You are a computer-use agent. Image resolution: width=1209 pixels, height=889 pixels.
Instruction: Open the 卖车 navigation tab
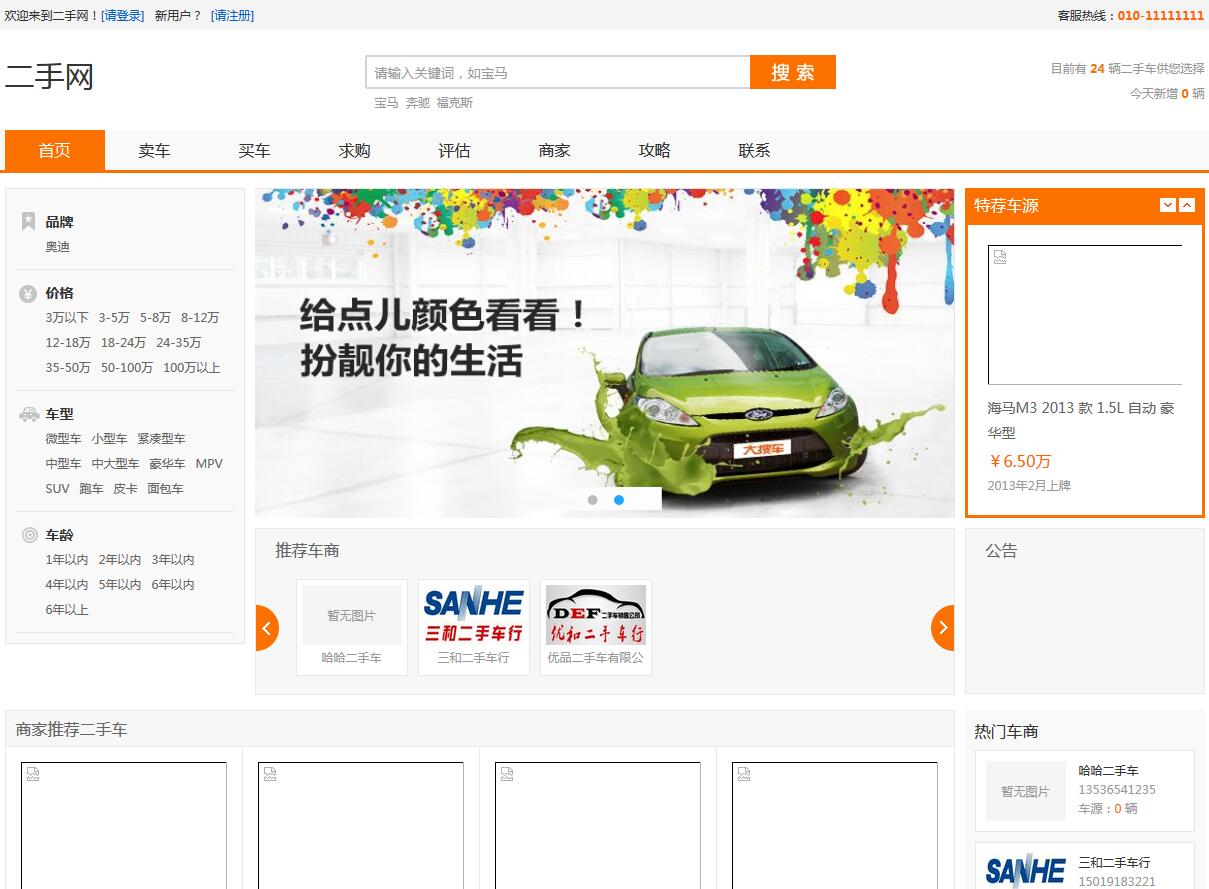coord(154,150)
